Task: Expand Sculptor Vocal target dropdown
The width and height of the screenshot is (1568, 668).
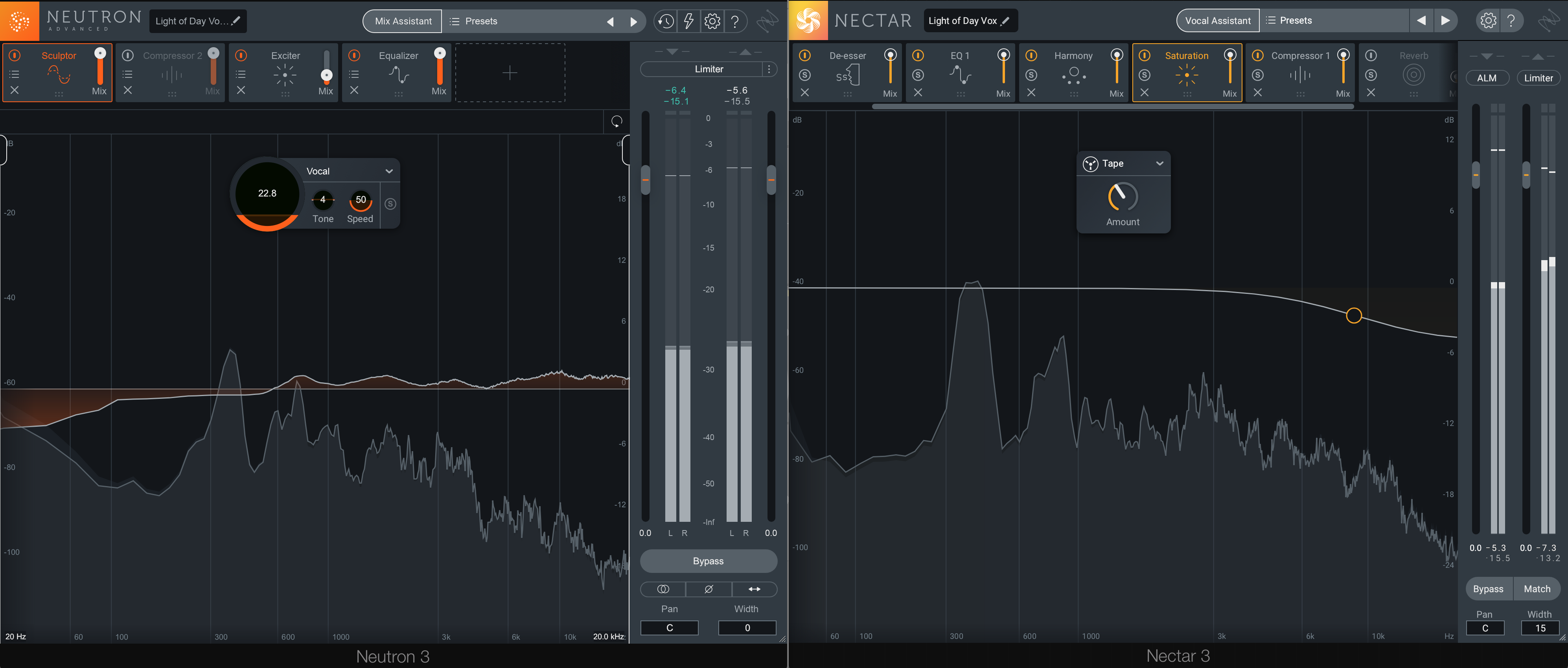Action: coord(389,171)
